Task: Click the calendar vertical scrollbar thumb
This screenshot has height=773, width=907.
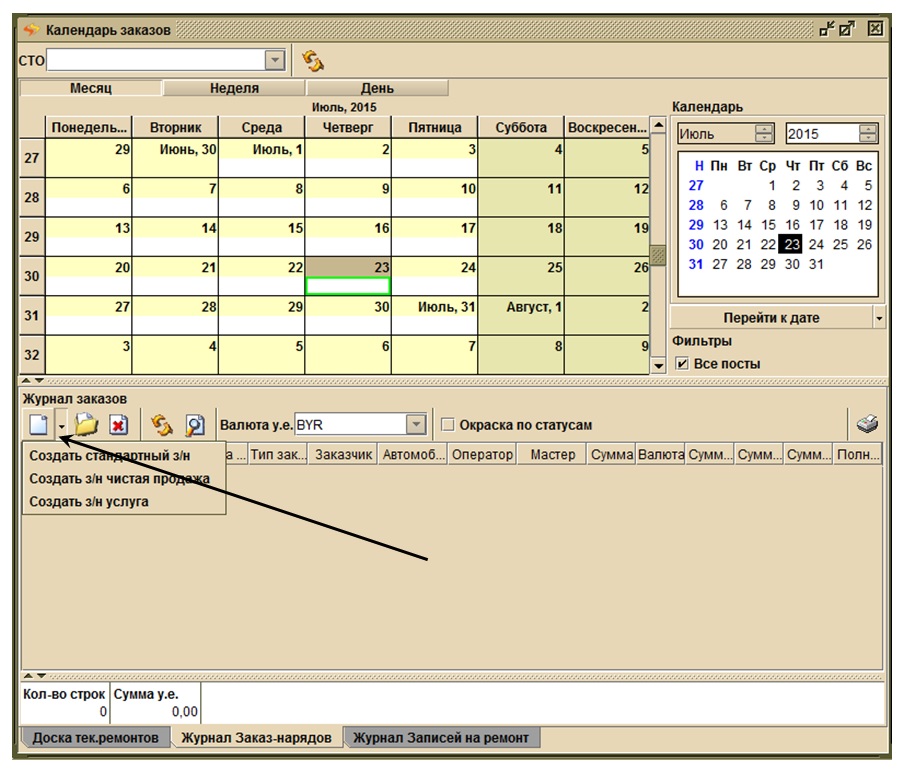Action: point(658,255)
